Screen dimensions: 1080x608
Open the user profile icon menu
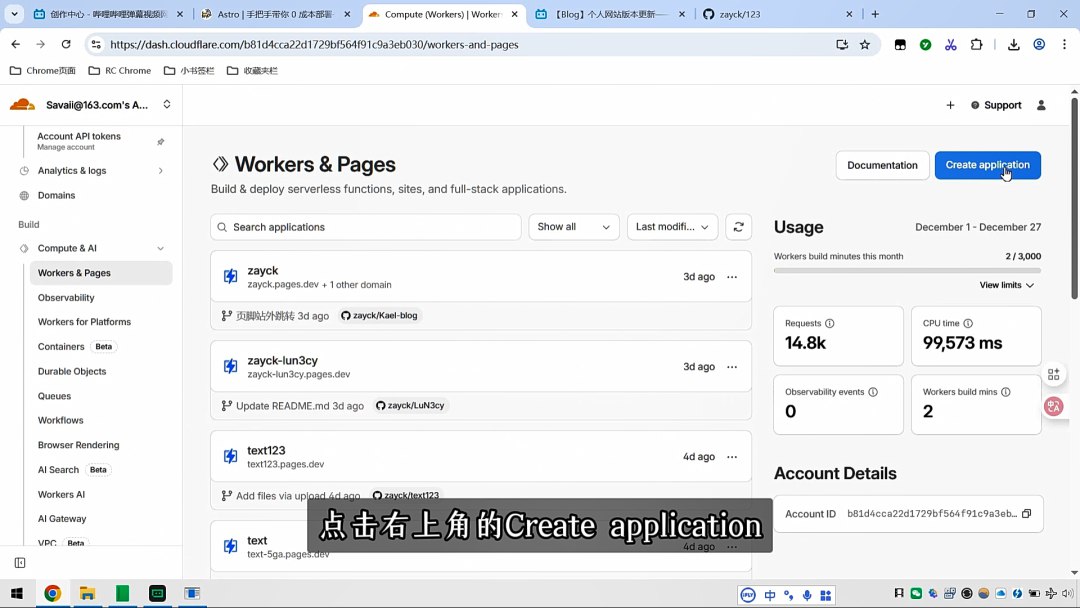pyautogui.click(x=1041, y=105)
